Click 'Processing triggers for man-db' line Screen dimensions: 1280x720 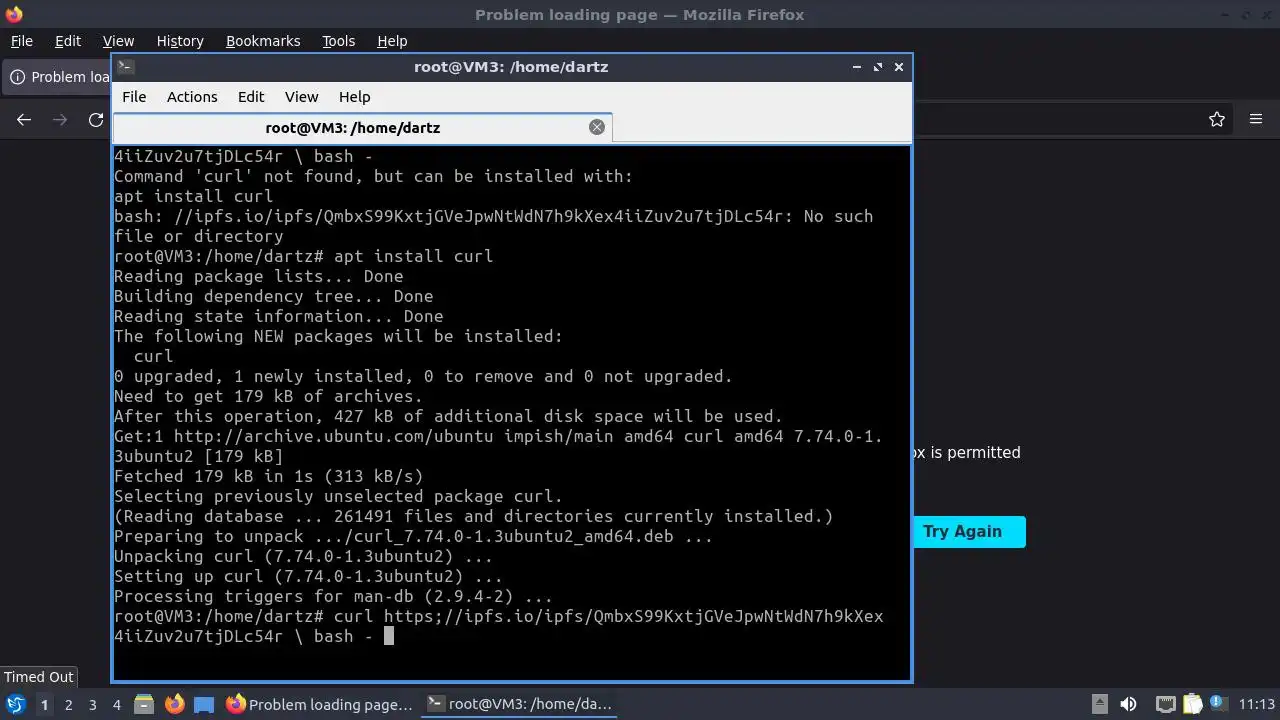pos(334,596)
